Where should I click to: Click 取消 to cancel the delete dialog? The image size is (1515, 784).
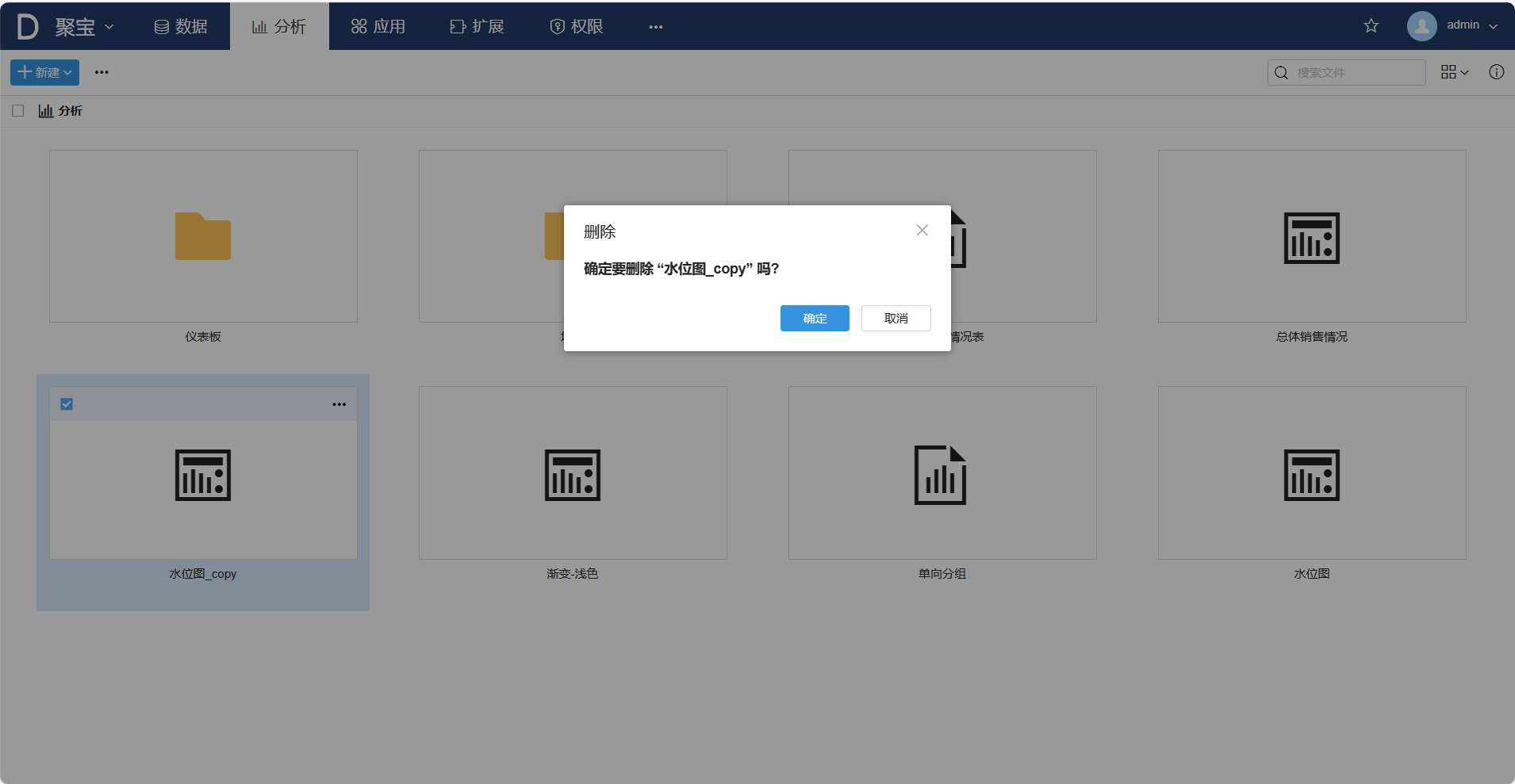coord(896,318)
